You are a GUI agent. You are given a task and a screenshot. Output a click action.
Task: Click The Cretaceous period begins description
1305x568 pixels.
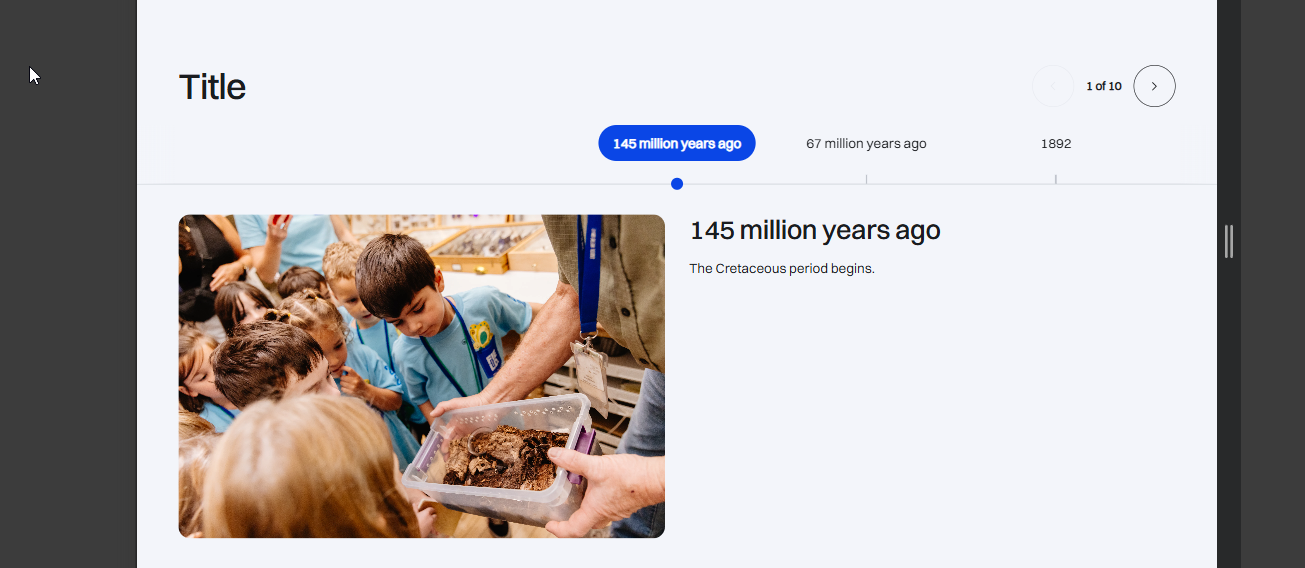click(x=782, y=268)
